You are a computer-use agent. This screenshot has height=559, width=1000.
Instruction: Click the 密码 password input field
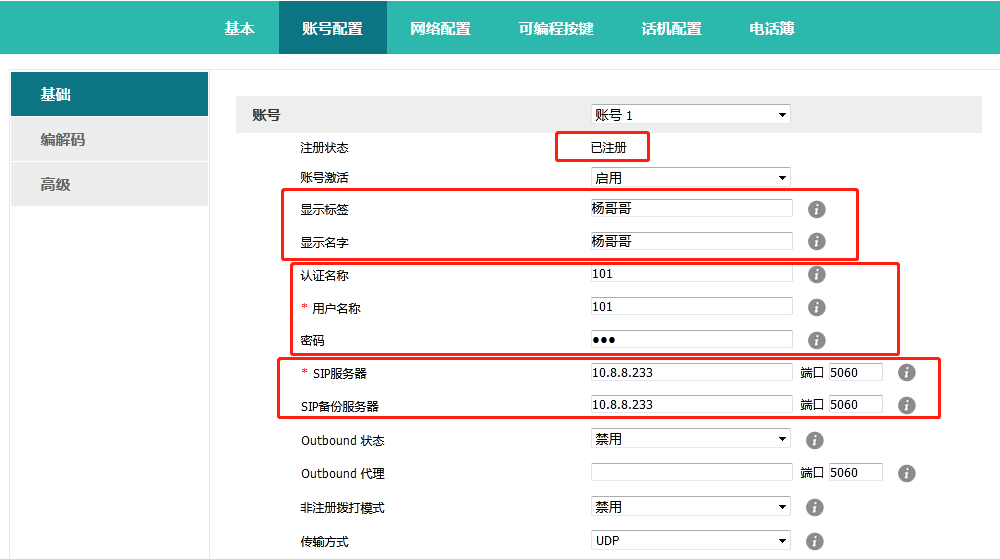pos(691,339)
